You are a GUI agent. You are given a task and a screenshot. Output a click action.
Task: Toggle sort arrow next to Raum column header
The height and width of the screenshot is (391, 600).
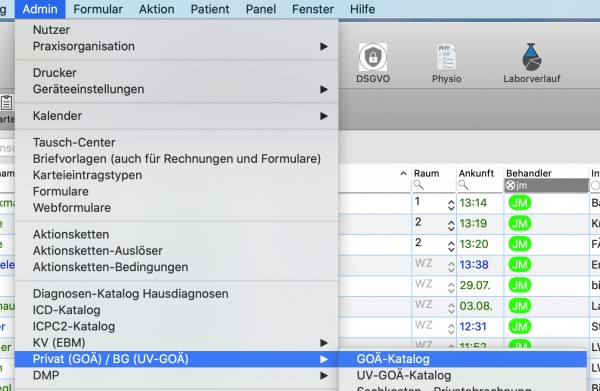[x=403, y=173]
